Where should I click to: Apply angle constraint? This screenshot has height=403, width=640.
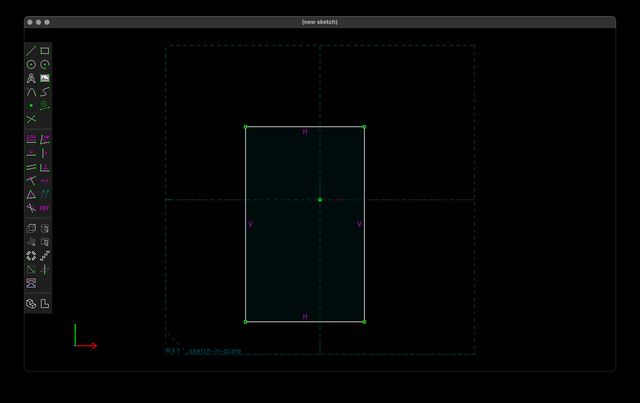[x=45, y=139]
